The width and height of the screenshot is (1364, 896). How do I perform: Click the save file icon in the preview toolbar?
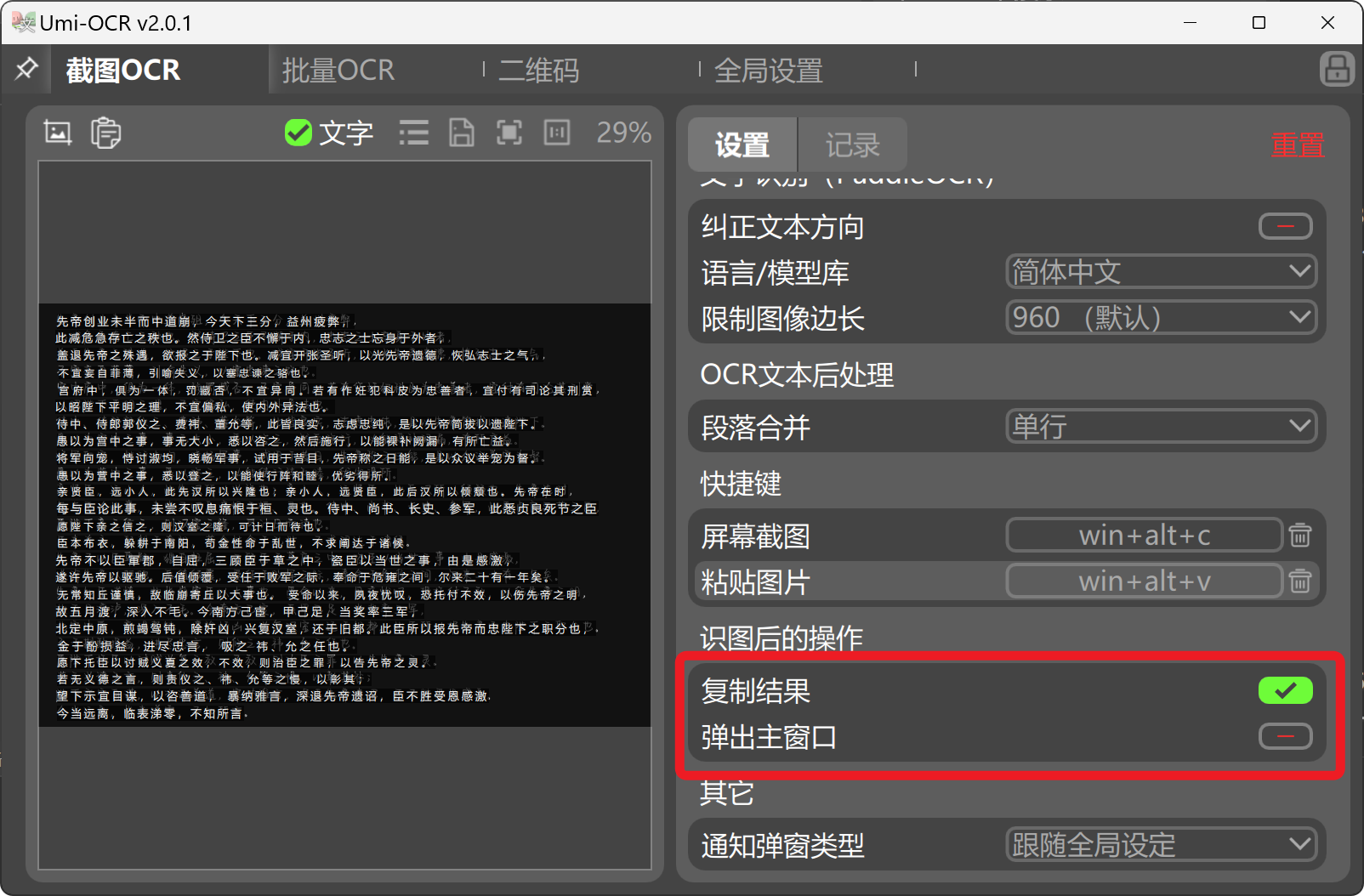(x=462, y=133)
